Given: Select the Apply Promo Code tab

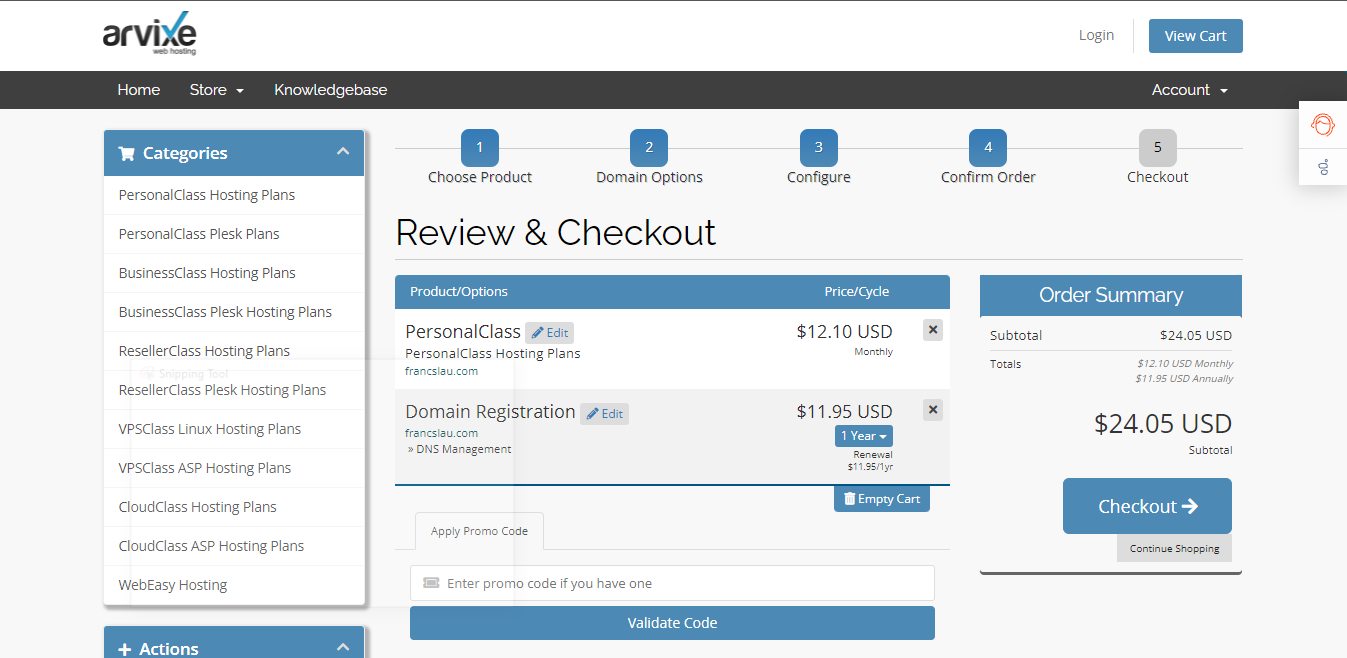Looking at the screenshot, I should tap(479, 531).
